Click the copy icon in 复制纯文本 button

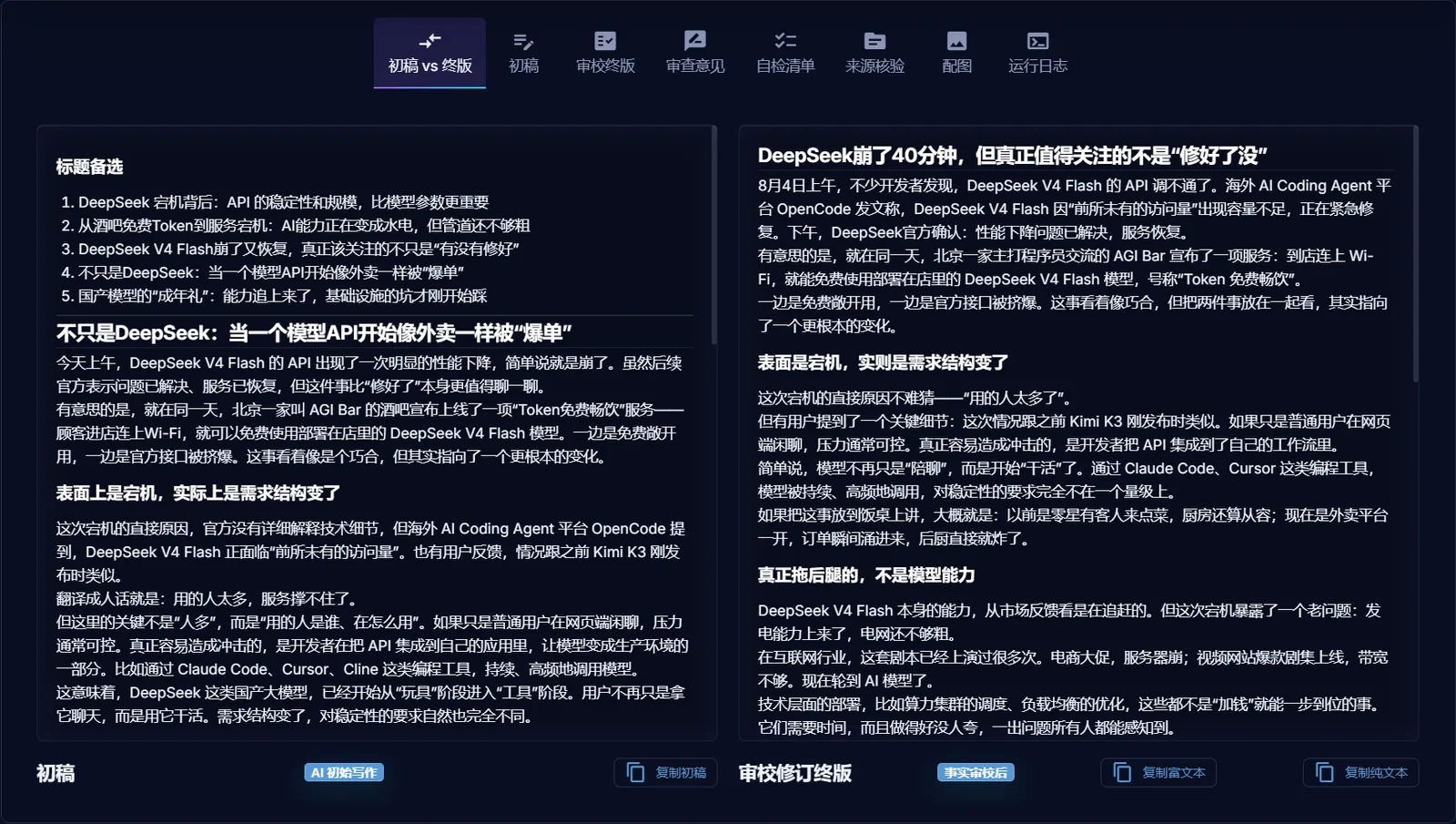(1324, 772)
